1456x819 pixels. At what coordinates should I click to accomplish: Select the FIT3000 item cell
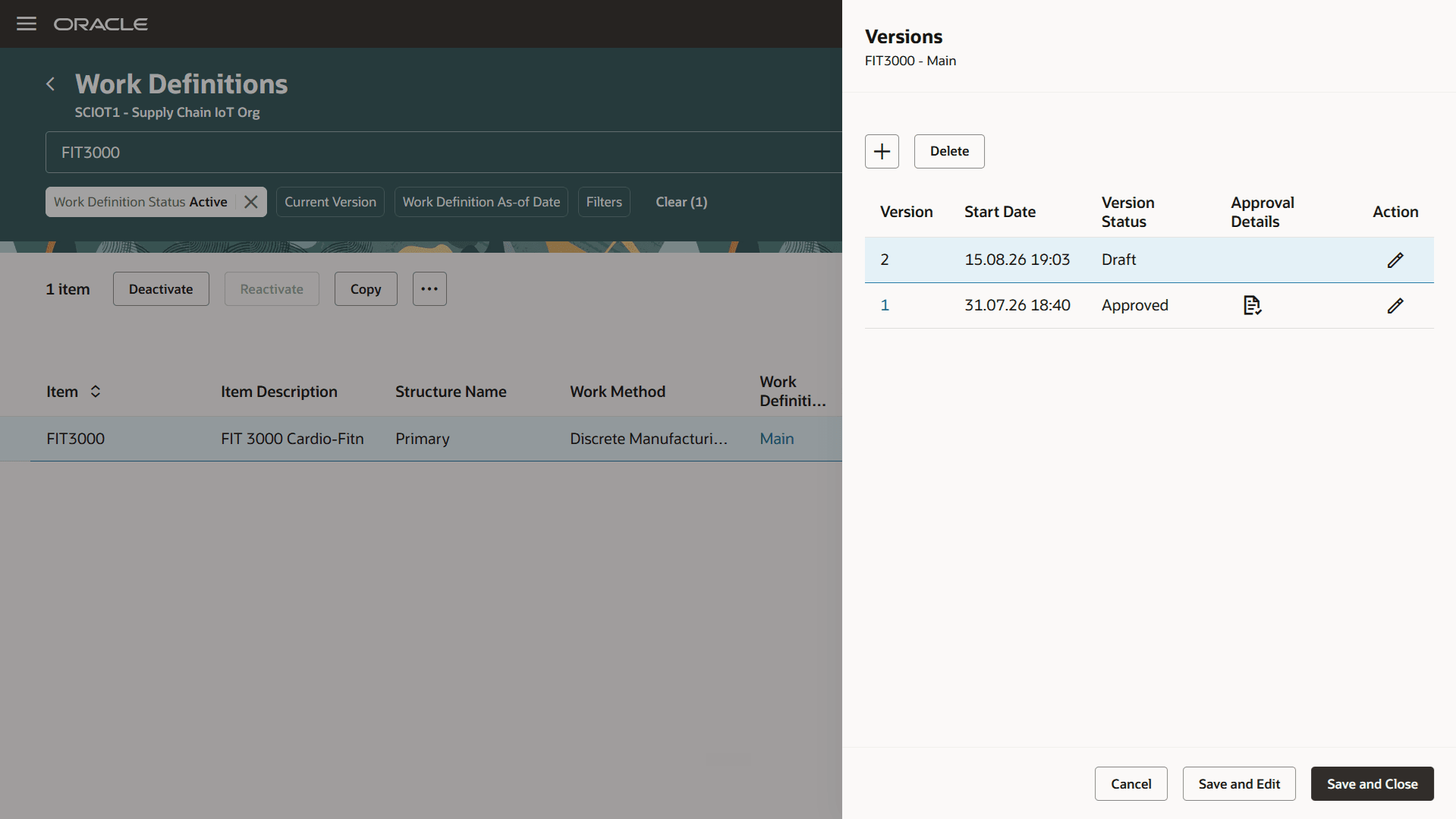pos(75,439)
